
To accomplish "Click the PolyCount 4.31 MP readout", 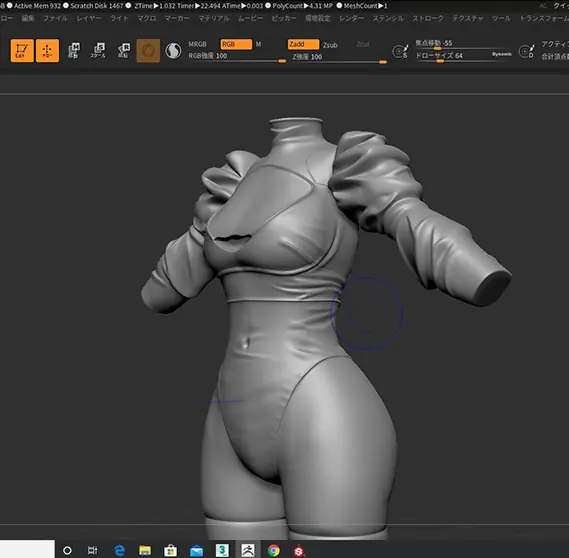I will click(x=302, y=6).
